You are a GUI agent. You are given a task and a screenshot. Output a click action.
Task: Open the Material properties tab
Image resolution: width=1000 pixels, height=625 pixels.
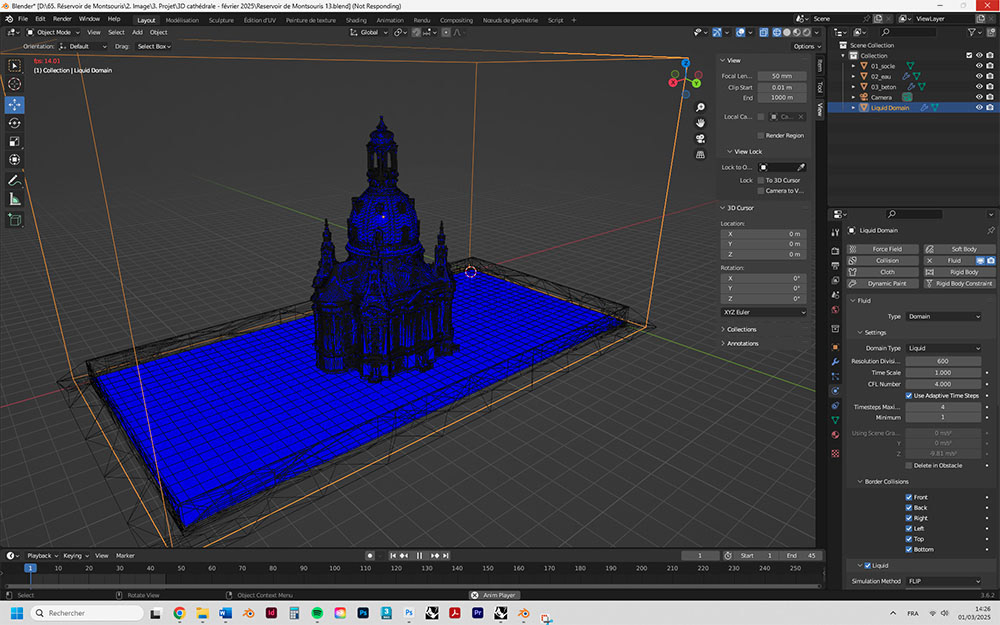point(835,435)
